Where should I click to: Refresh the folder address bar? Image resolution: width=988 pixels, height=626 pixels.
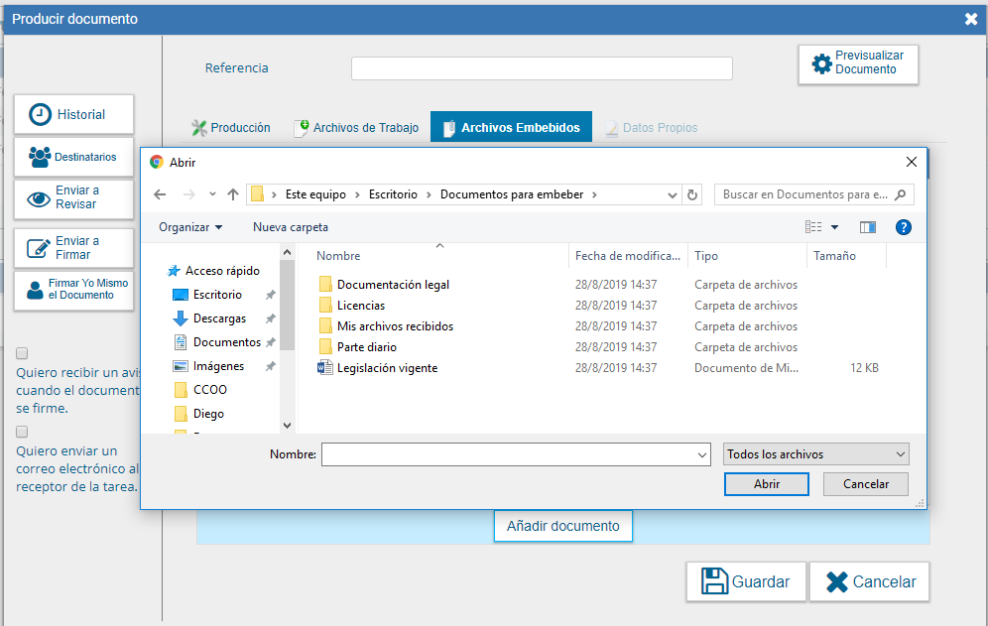click(x=694, y=195)
